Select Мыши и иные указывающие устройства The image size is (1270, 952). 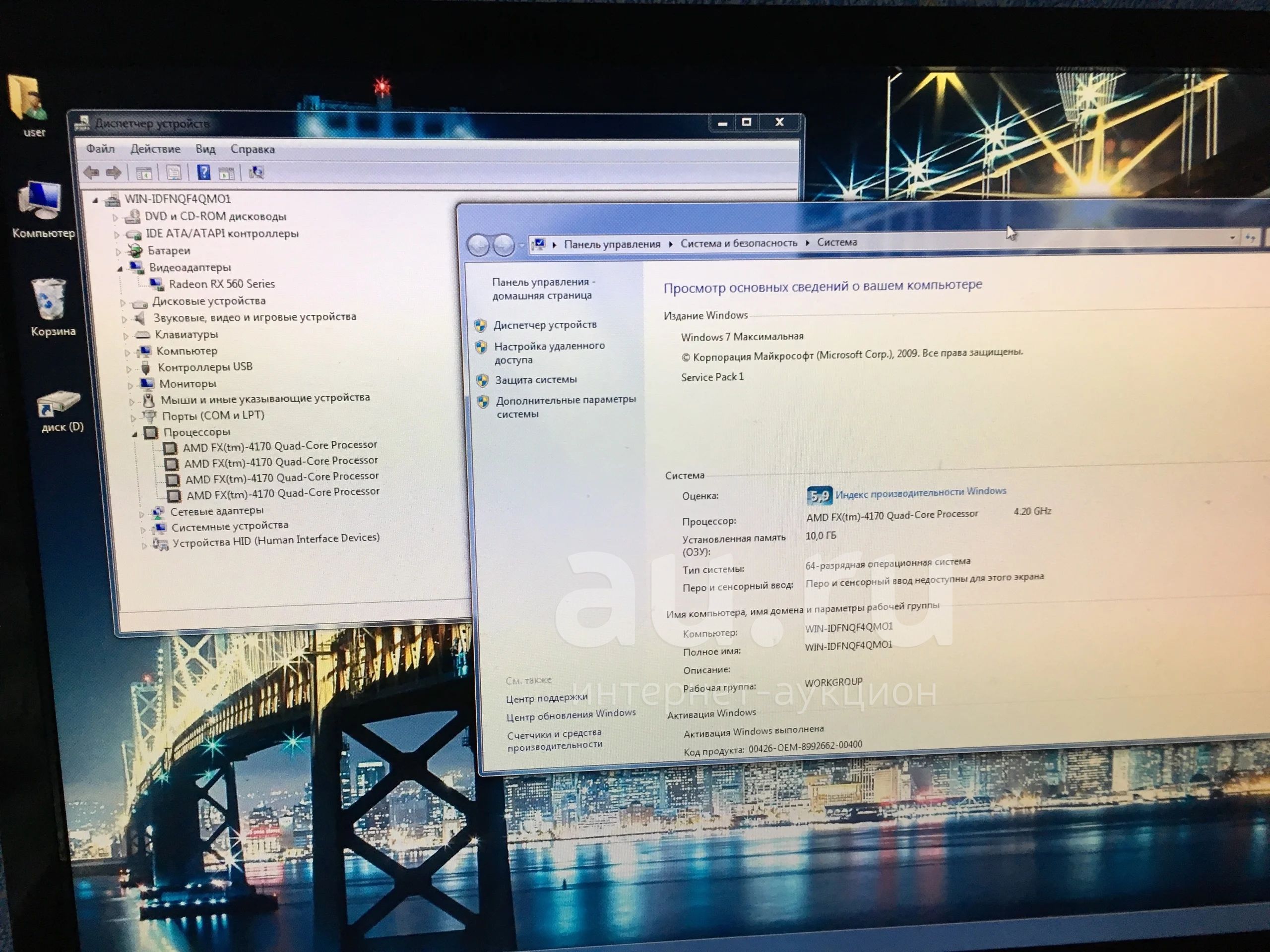point(265,398)
